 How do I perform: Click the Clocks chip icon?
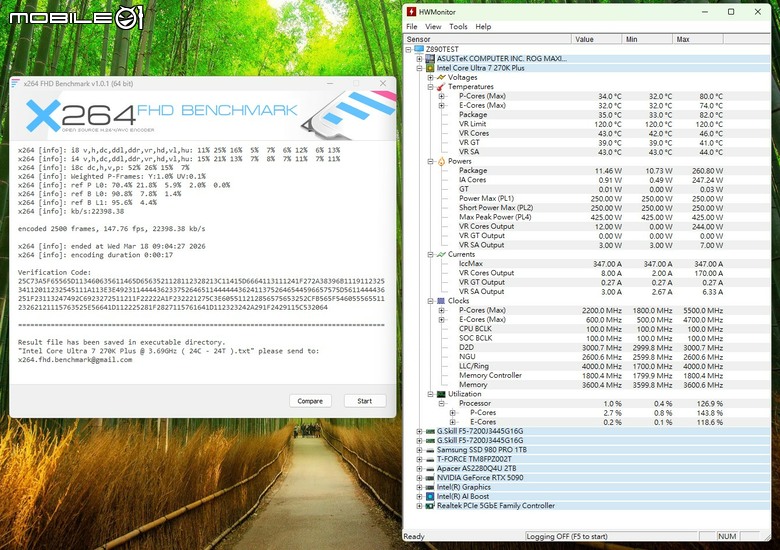pos(441,301)
